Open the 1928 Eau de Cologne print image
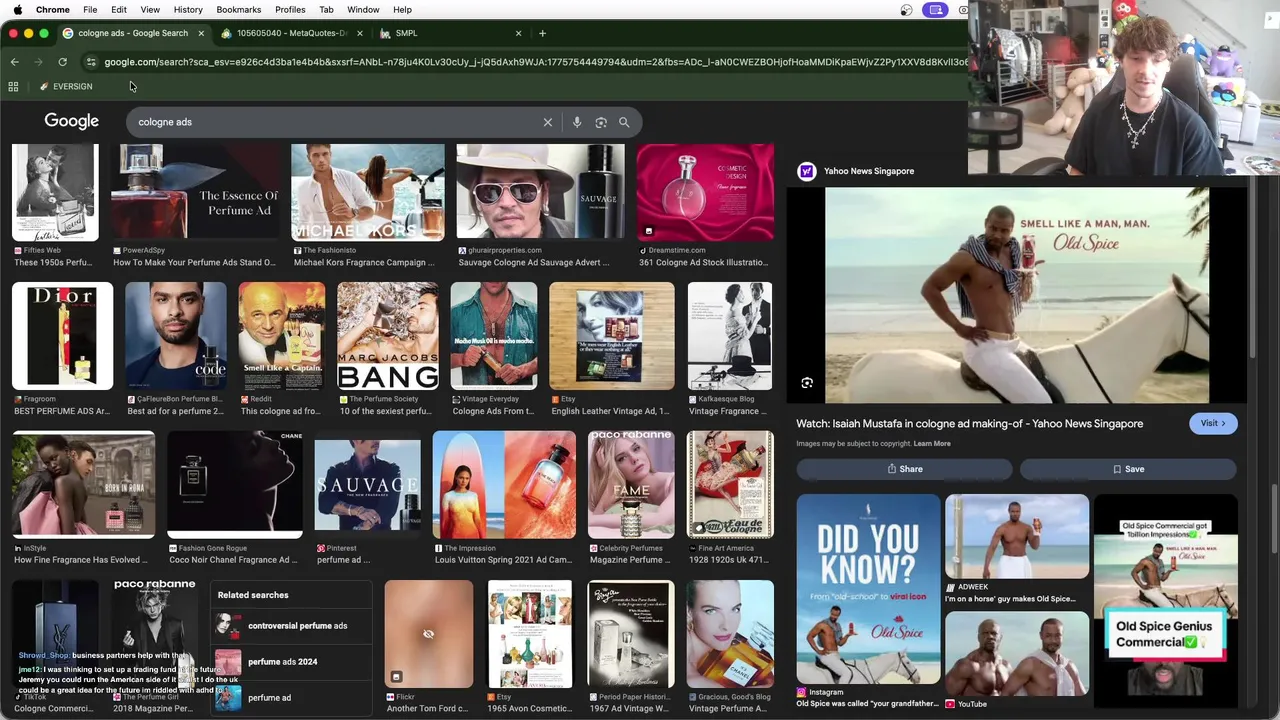The image size is (1280, 720). click(730, 485)
